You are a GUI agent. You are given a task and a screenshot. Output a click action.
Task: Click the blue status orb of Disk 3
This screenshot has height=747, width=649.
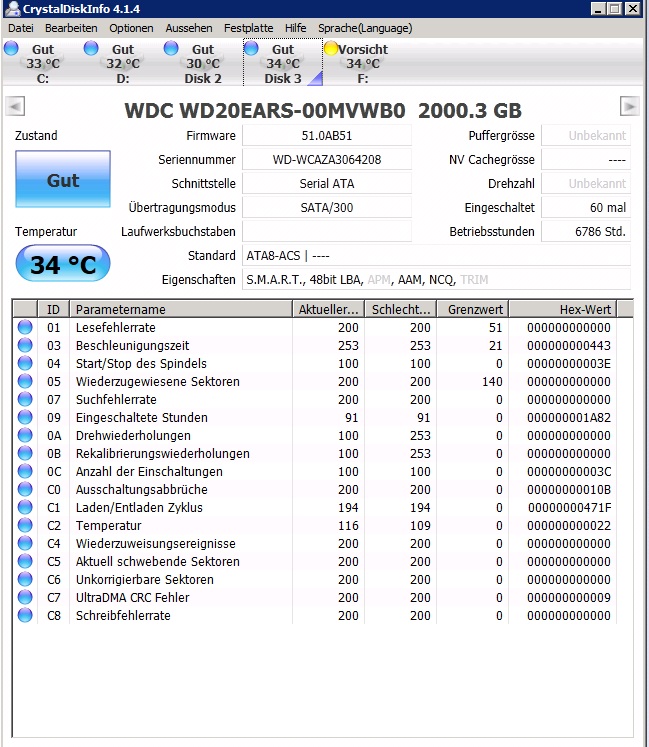251,48
